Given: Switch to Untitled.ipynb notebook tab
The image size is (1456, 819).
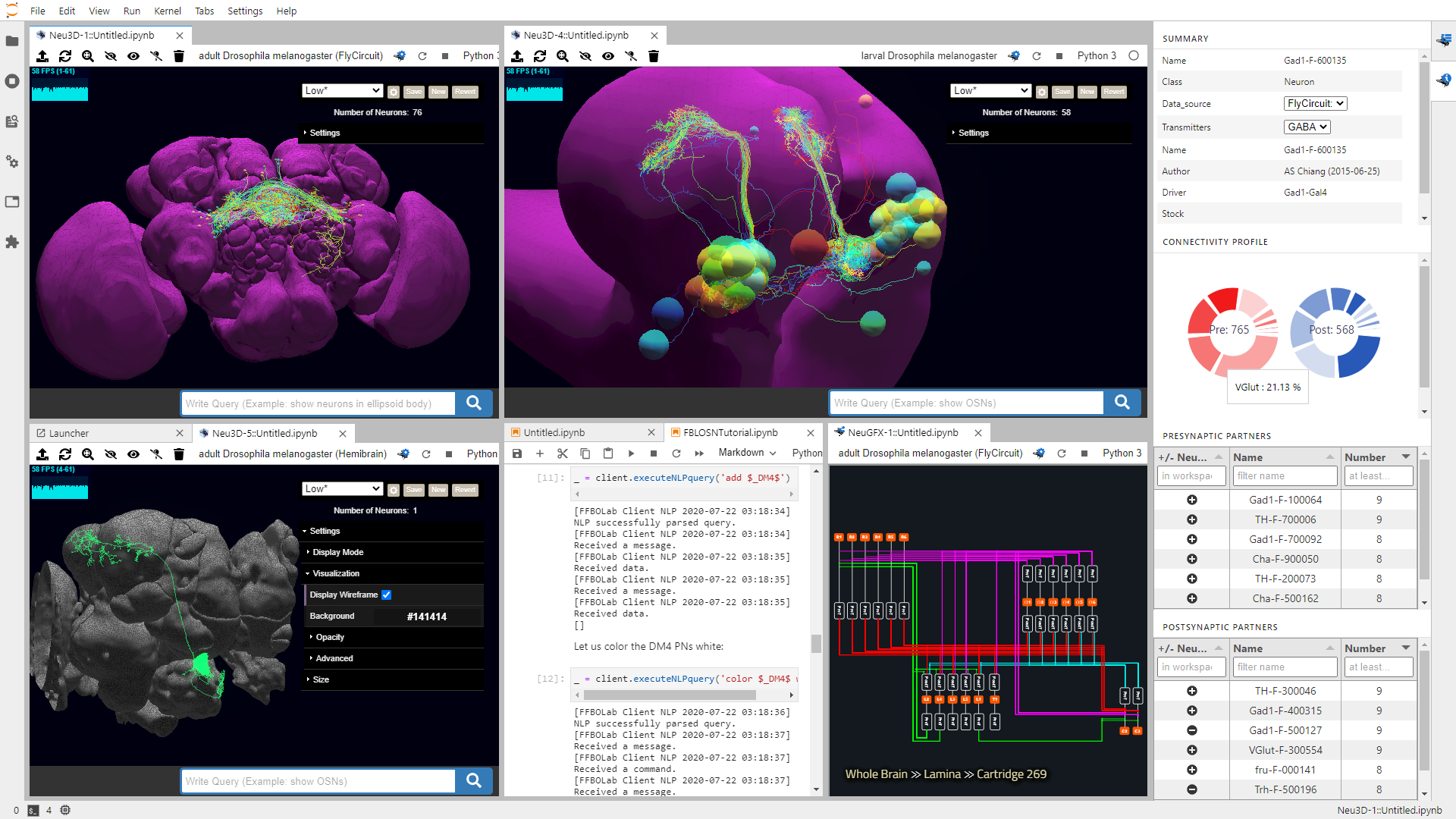Looking at the screenshot, I should pos(554,432).
